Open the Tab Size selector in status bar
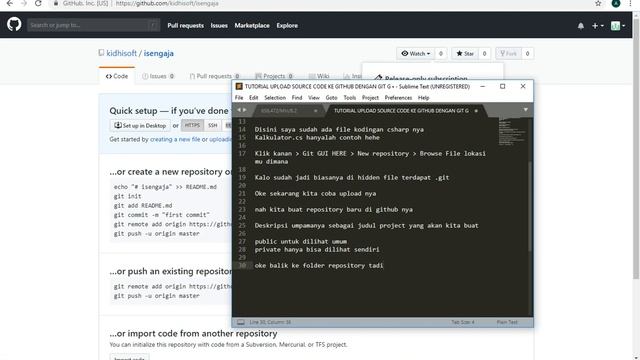640x360 pixels. coord(462,322)
